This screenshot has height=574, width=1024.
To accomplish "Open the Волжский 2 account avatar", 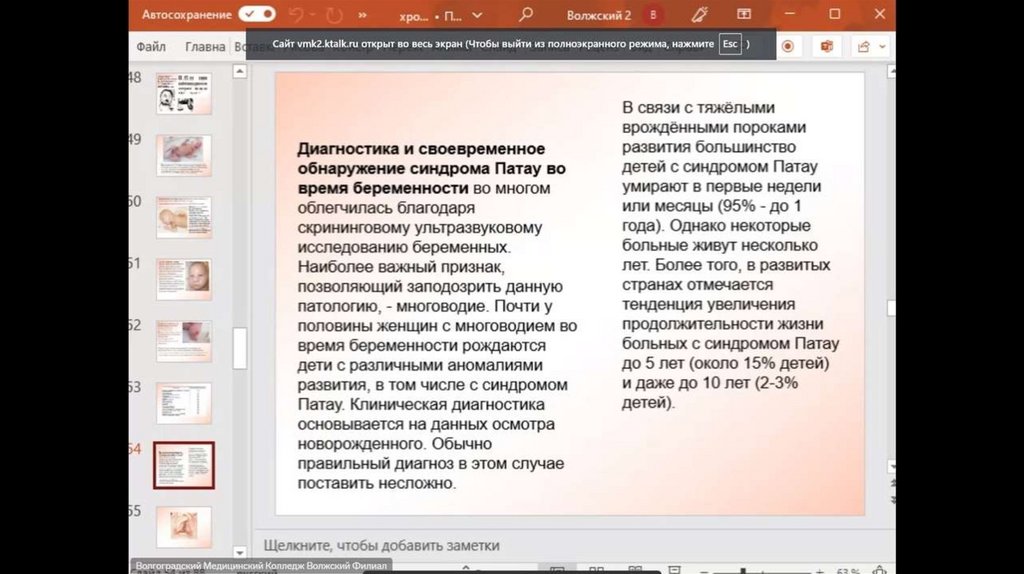I will point(653,15).
